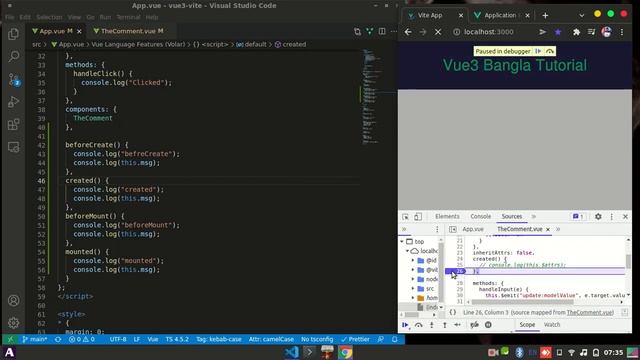Click the main* git branch in status bar
640x360 pixels.
(x=35, y=339)
